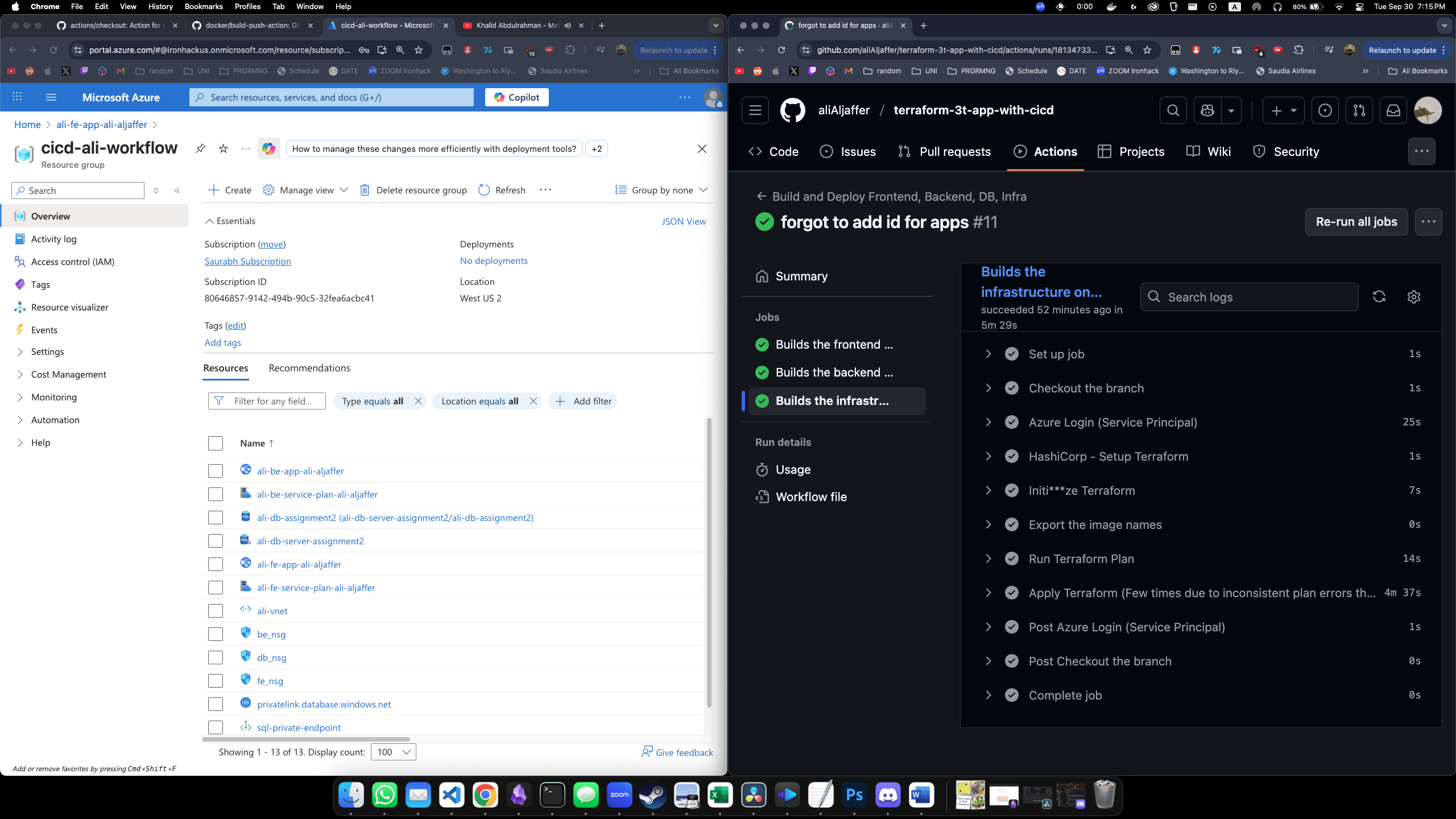Open the Azure portal hamburger menu
The width and height of the screenshot is (1456, 819).
click(51, 97)
